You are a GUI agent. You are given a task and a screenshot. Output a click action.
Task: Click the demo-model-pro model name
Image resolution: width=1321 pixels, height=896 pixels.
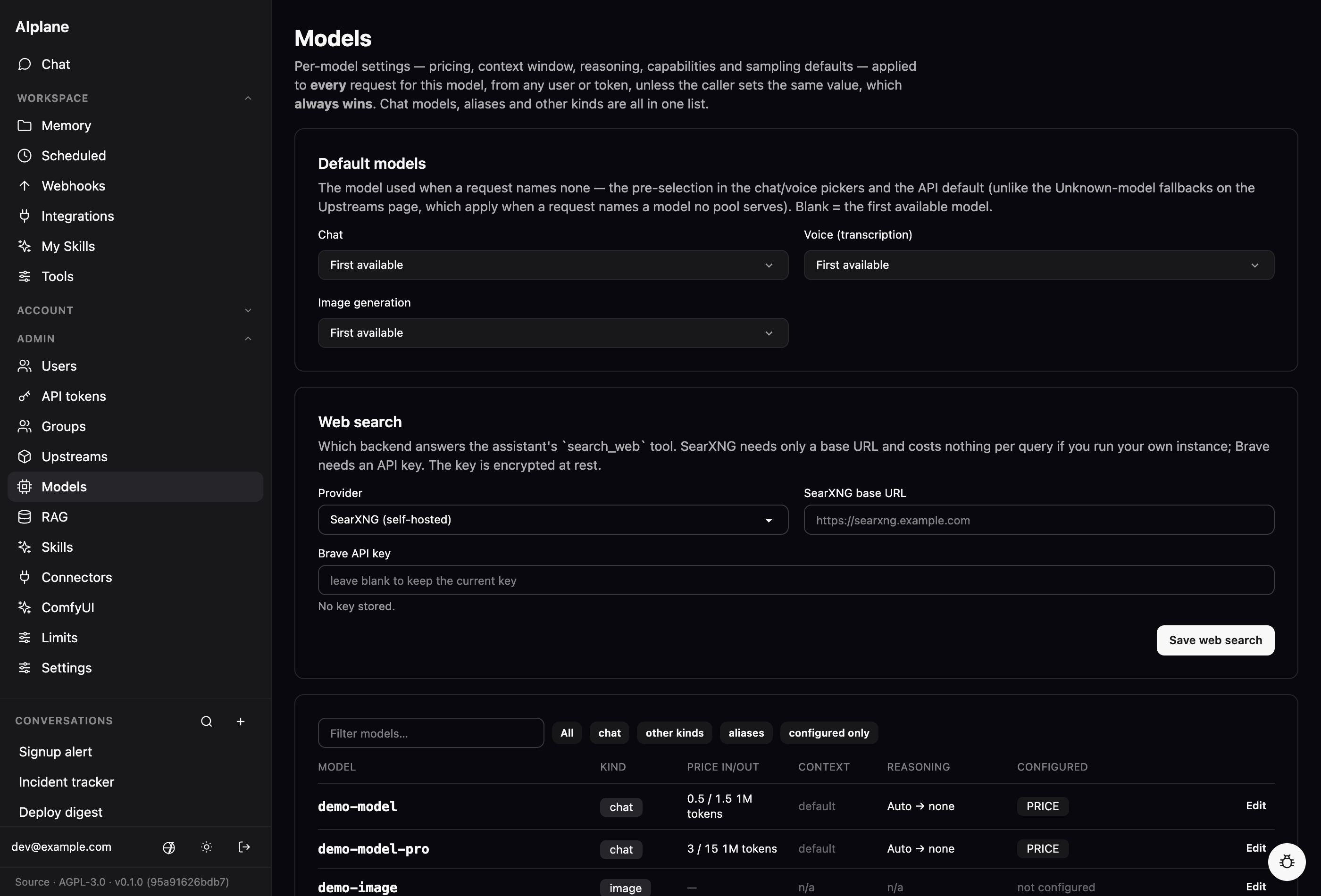pyautogui.click(x=373, y=848)
